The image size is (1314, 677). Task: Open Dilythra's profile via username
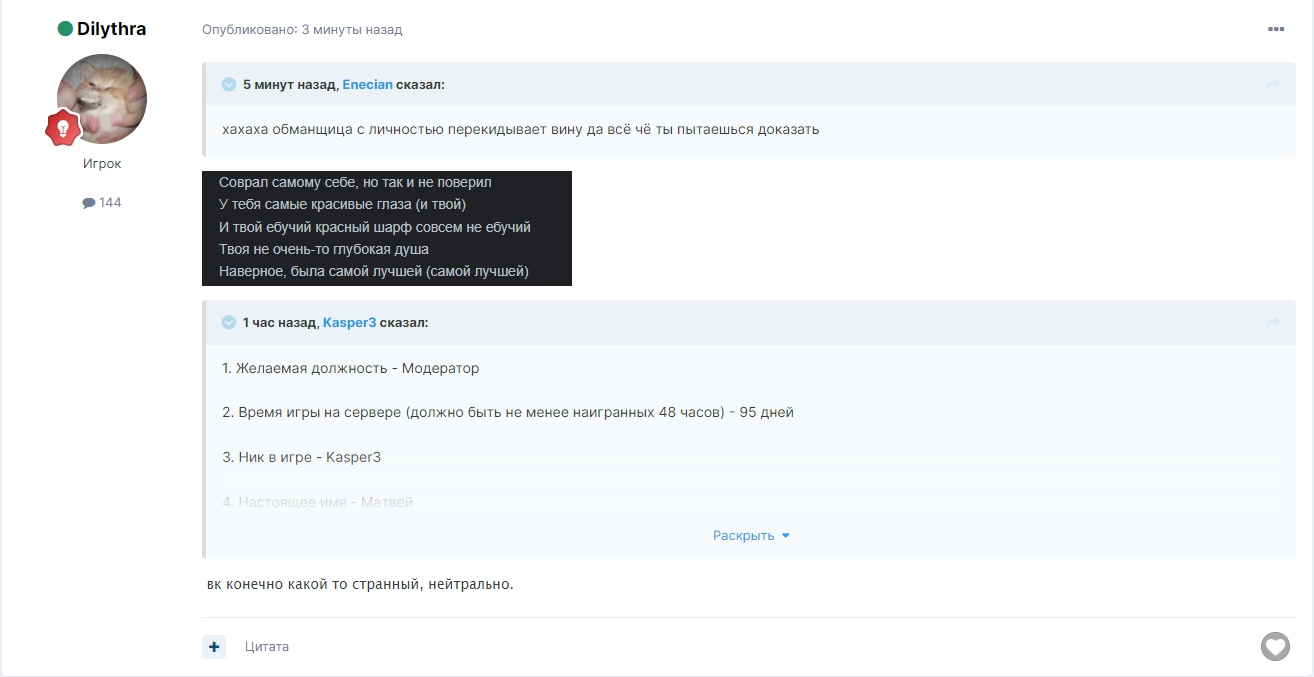(111, 29)
